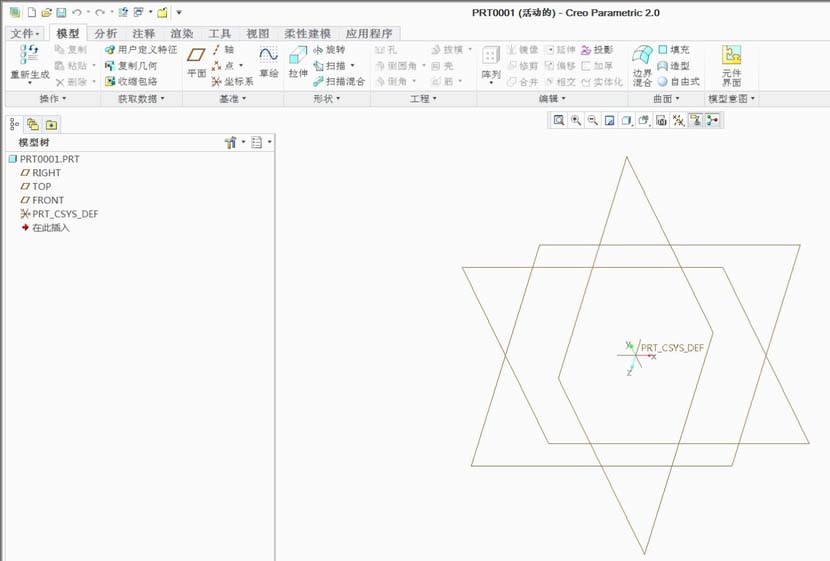
Task: Expand the 工程 group dropdown
Action: (423, 98)
